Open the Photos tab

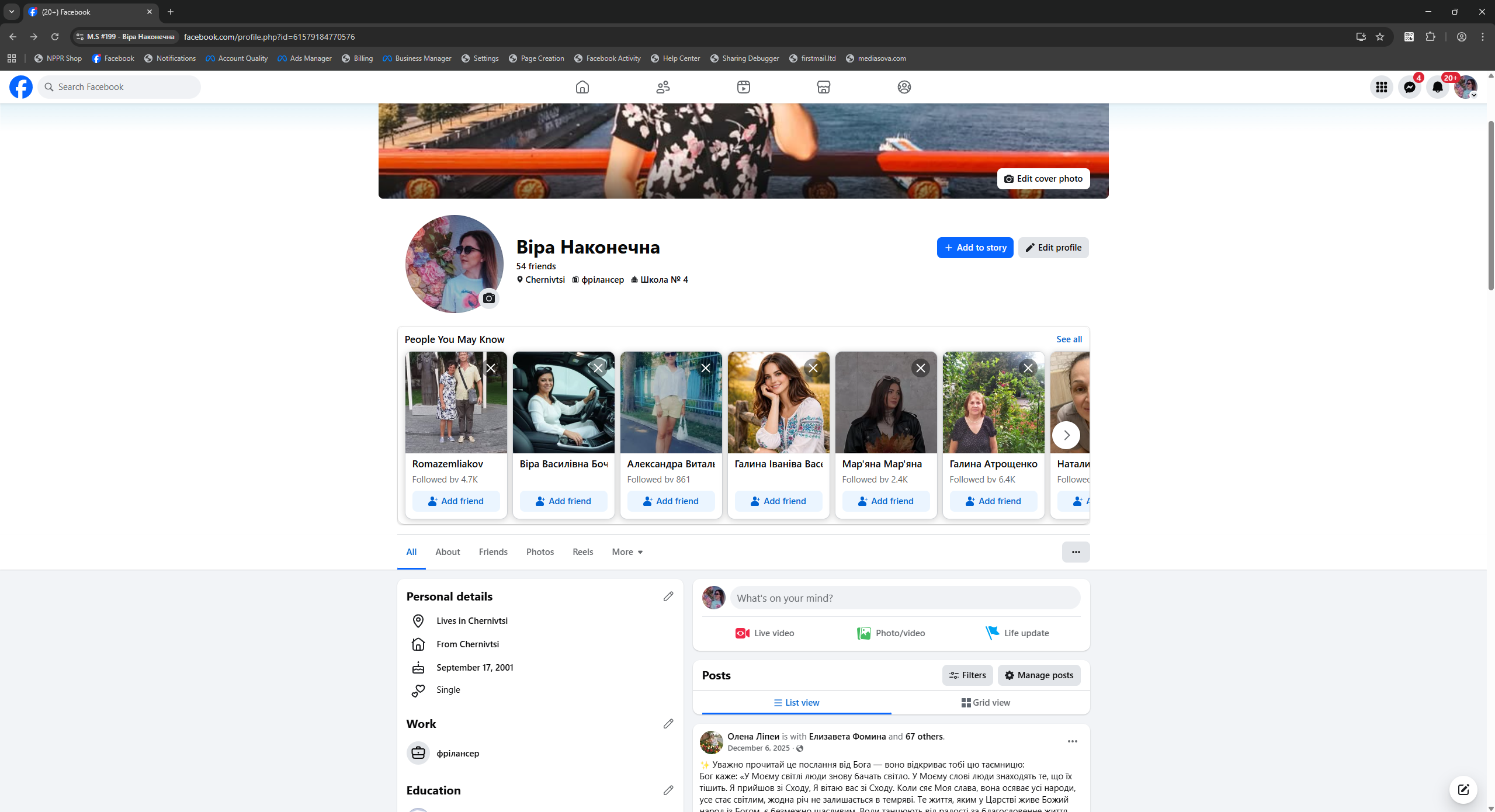click(x=540, y=552)
